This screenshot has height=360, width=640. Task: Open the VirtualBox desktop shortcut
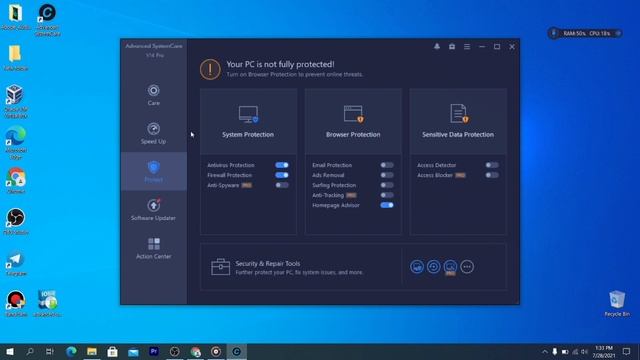pos(16,101)
